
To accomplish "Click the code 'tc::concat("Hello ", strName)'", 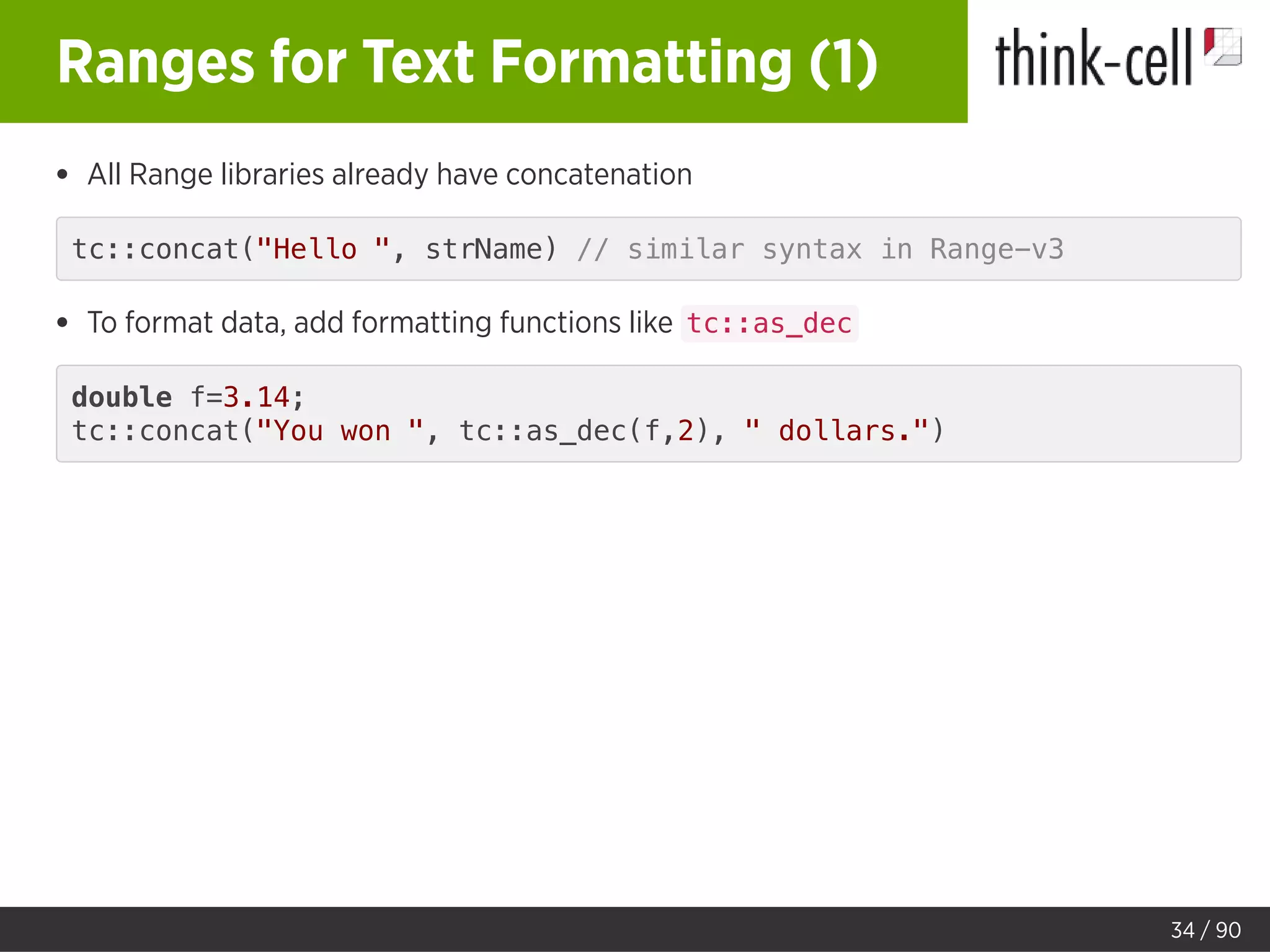I will 314,249.
